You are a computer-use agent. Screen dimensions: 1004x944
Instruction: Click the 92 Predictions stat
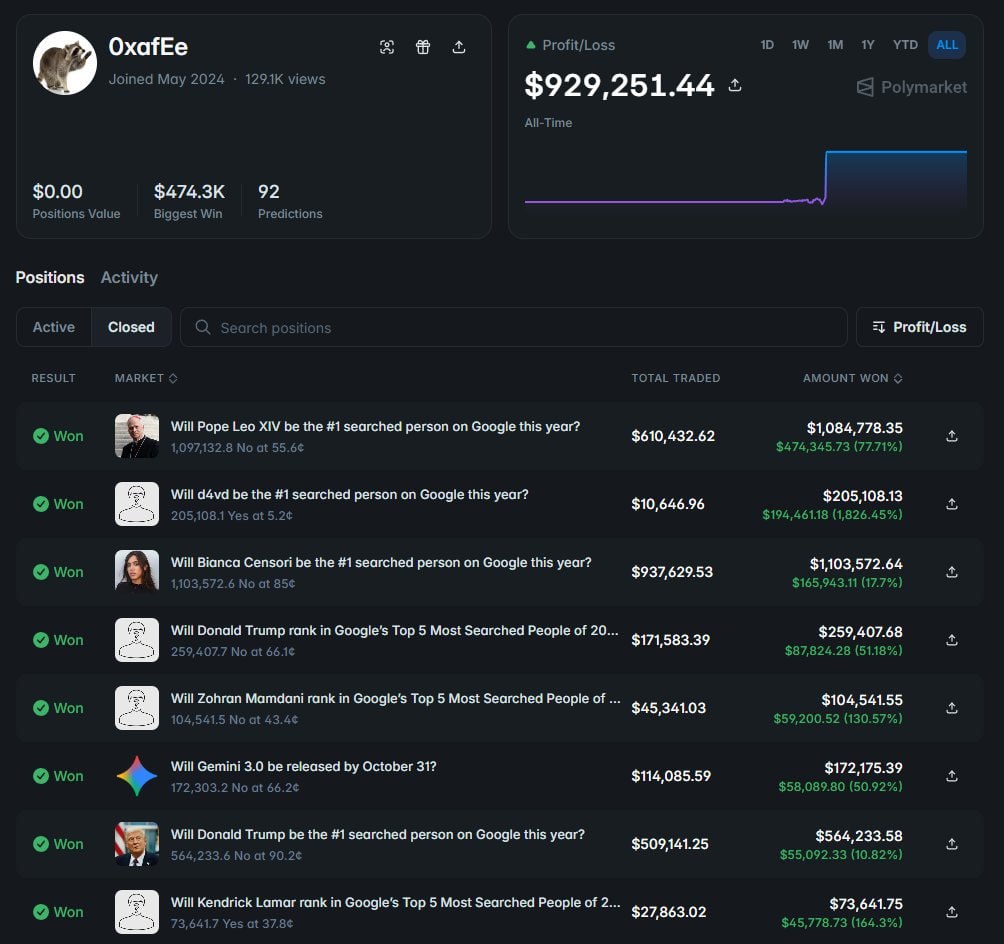[x=290, y=200]
